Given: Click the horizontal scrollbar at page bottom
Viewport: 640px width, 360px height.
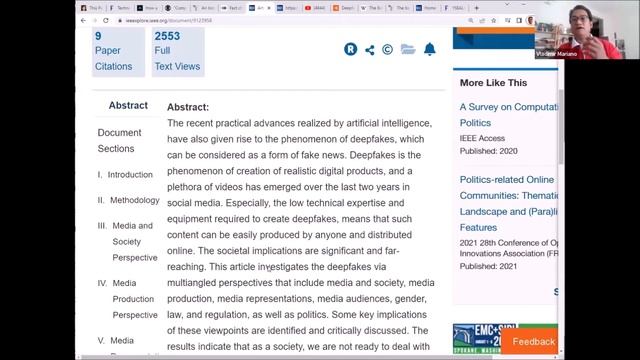Looking at the screenshot, I should (286, 357).
